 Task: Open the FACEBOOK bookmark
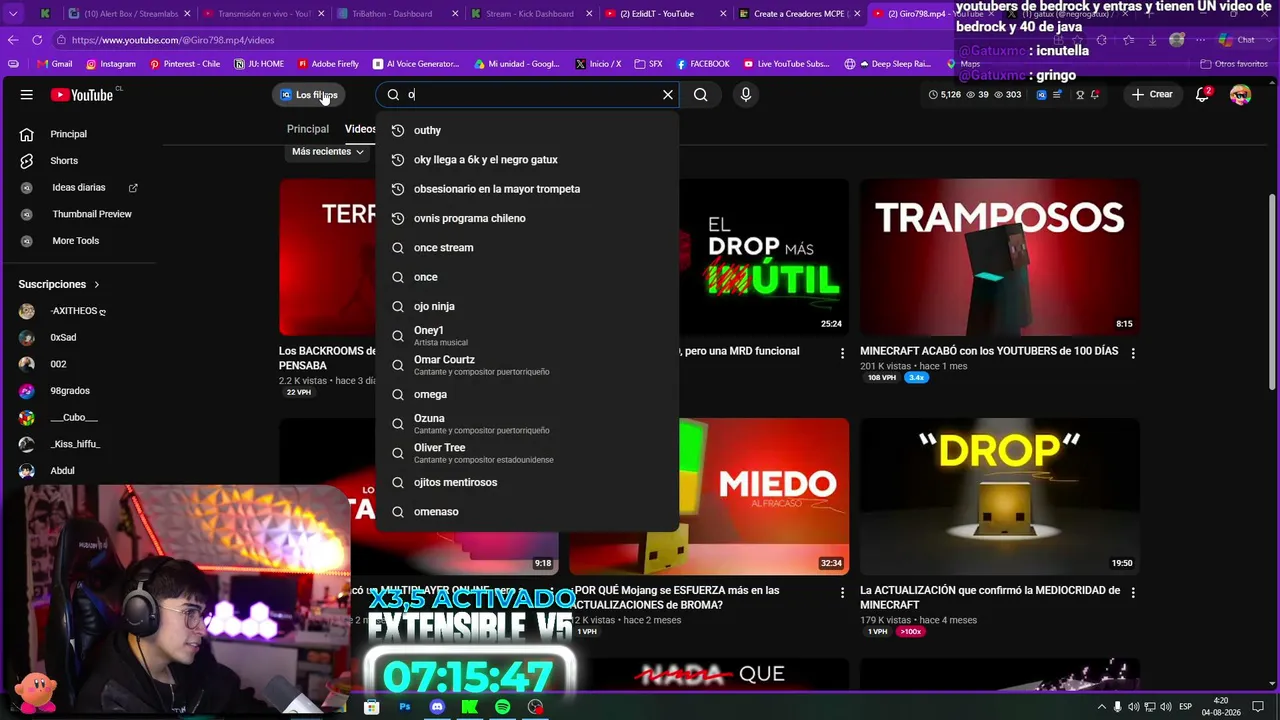point(703,64)
